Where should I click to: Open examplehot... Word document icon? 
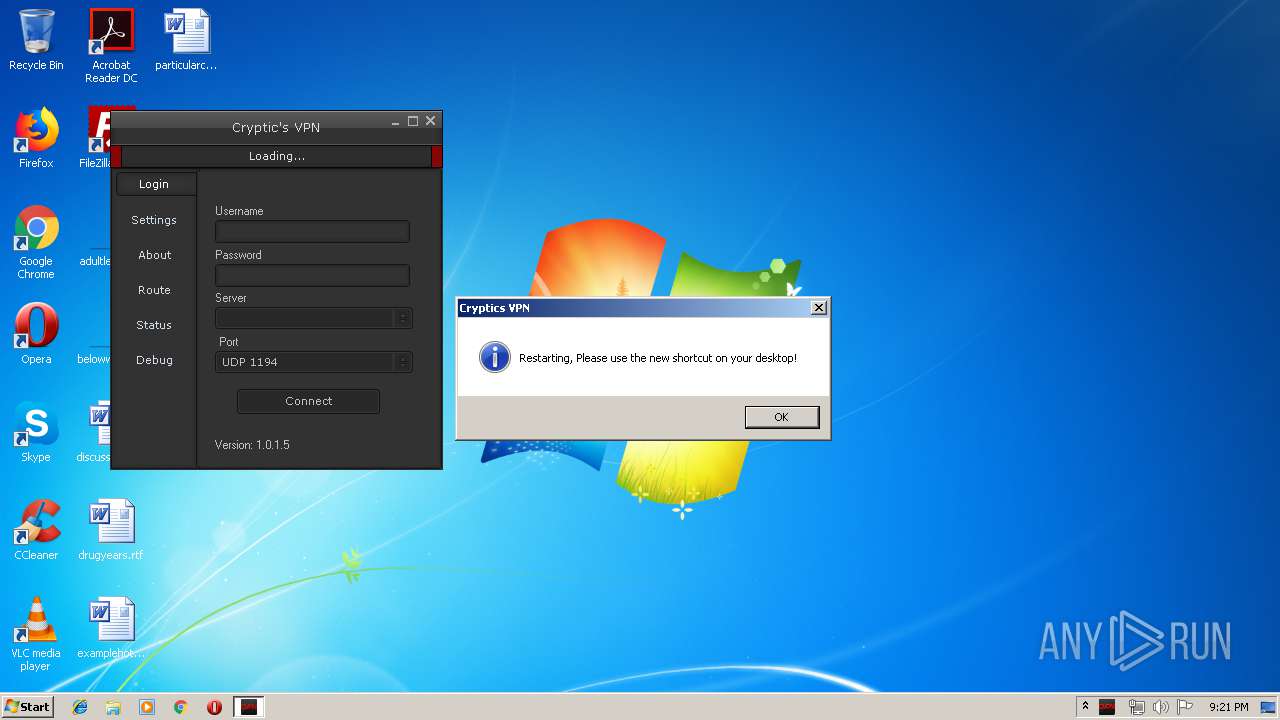tap(111, 628)
